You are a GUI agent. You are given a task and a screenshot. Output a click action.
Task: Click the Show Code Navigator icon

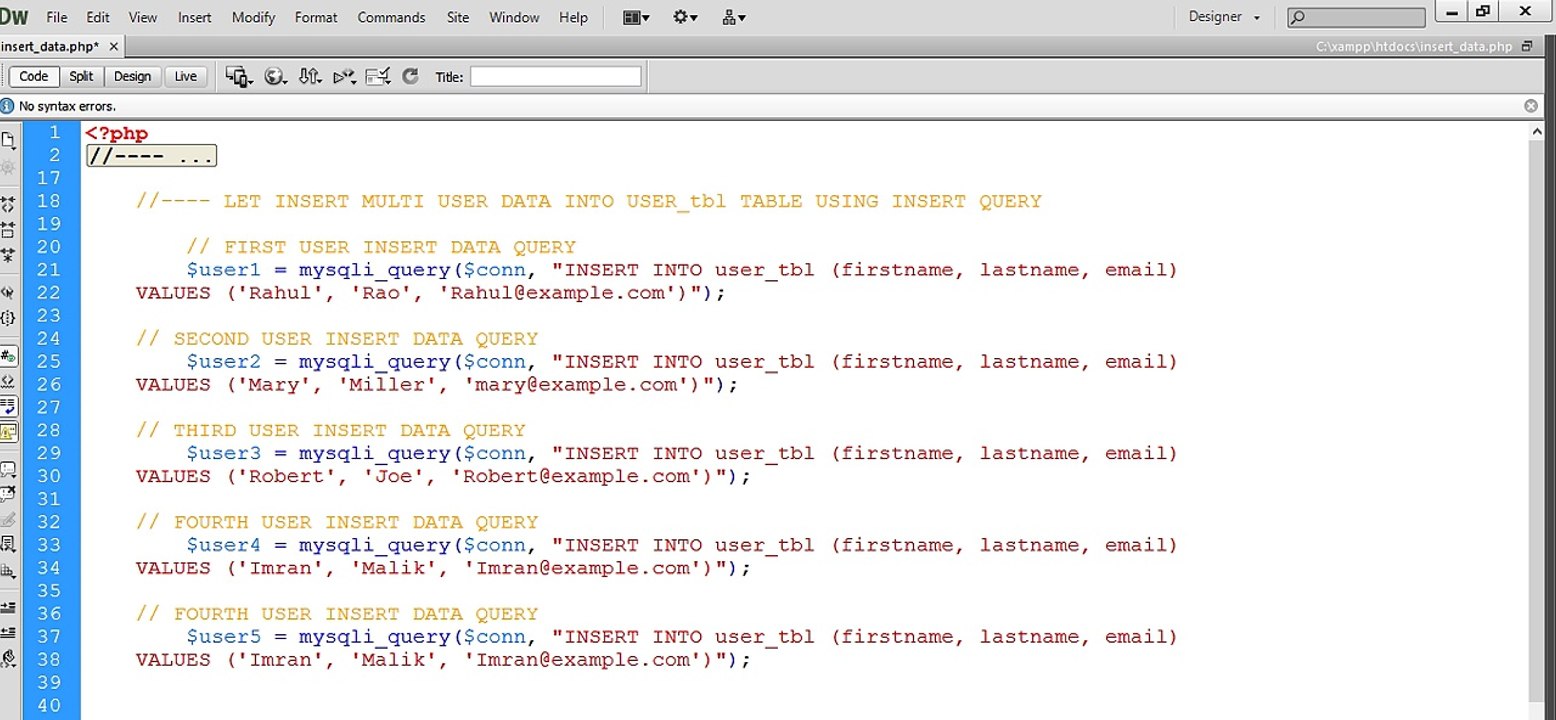click(8, 167)
